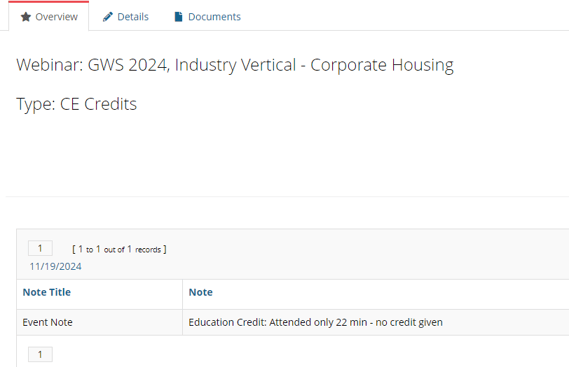
Task: Open the Details tab
Action: coord(126,17)
